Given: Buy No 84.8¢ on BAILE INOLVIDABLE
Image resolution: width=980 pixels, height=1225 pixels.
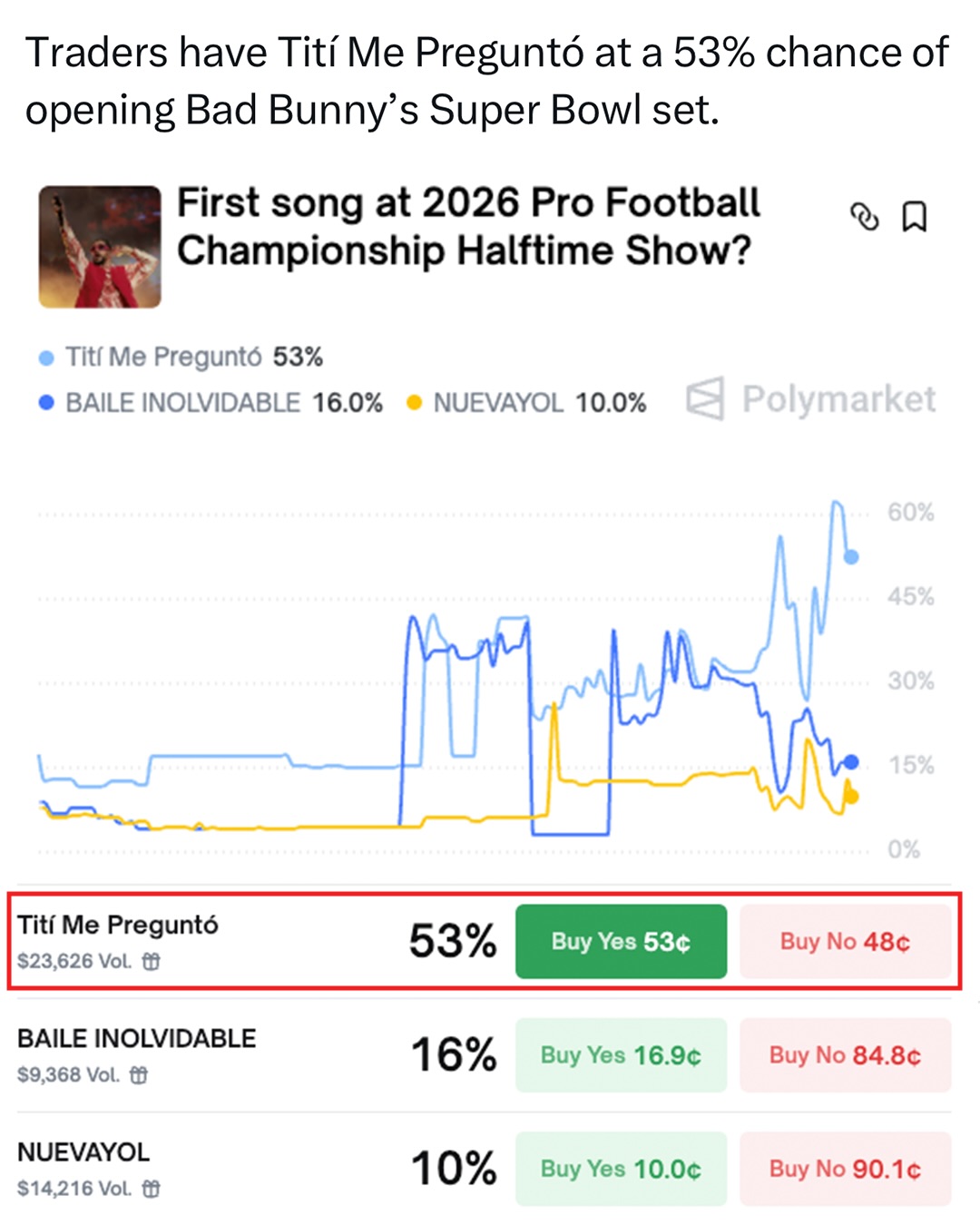Looking at the screenshot, I should tap(845, 1055).
